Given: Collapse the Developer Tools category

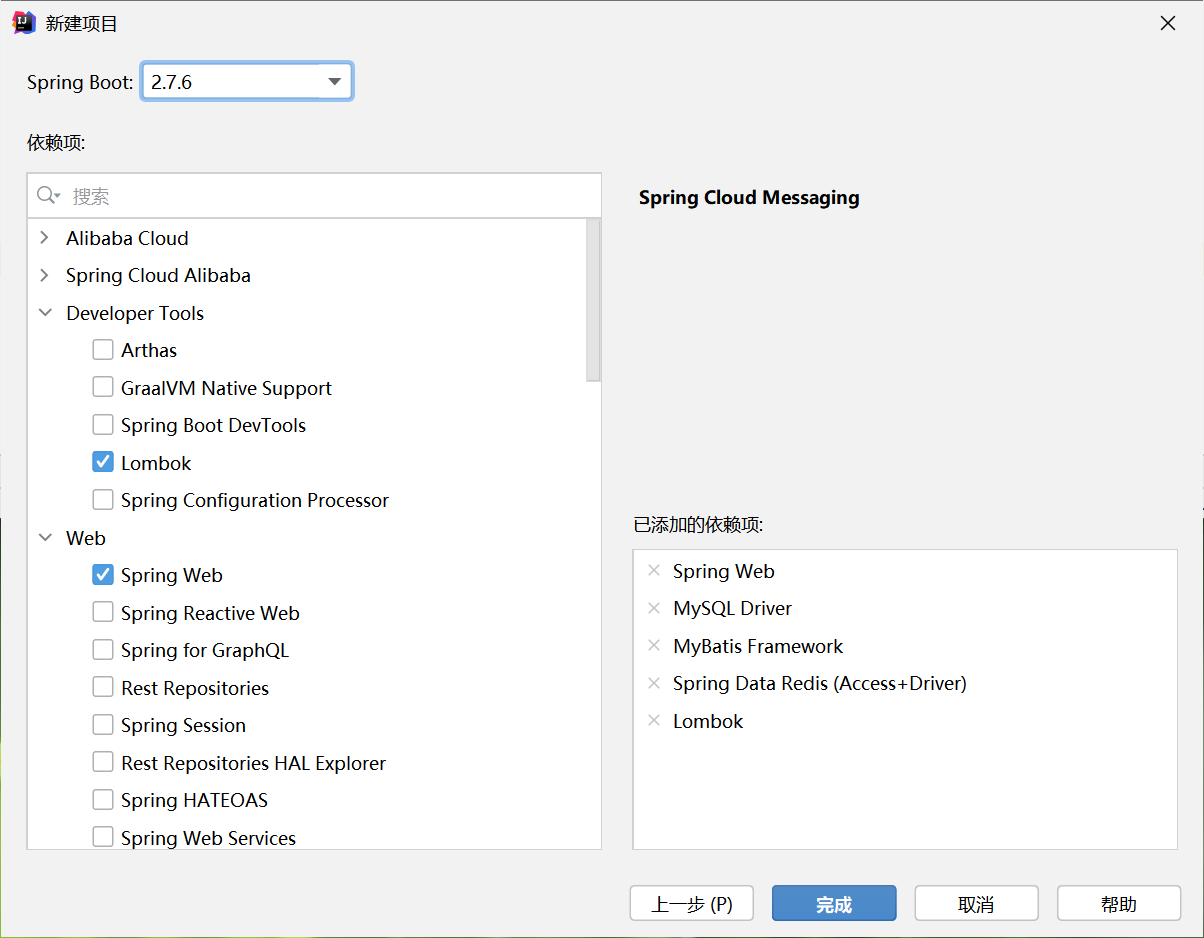Looking at the screenshot, I should pyautogui.click(x=45, y=313).
